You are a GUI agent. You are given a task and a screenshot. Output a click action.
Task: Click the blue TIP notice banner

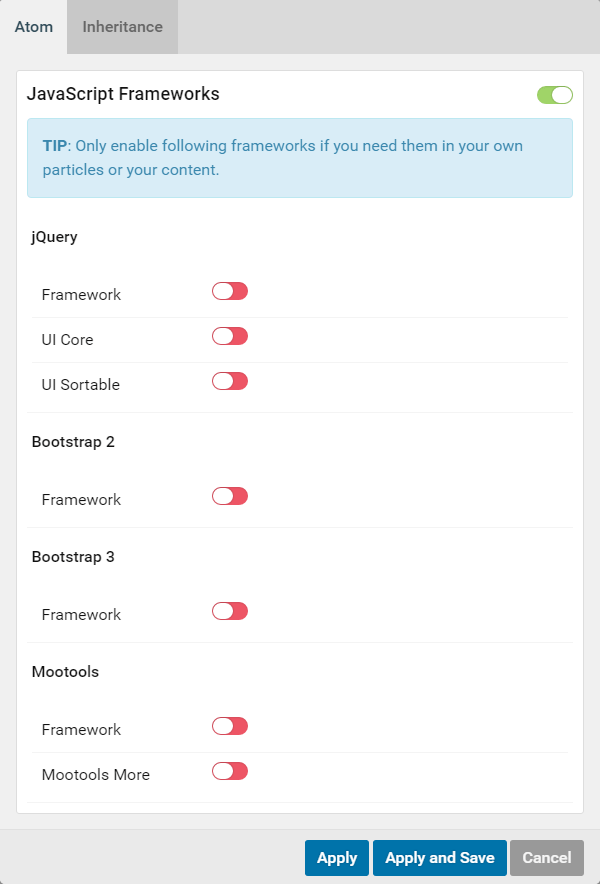point(300,157)
